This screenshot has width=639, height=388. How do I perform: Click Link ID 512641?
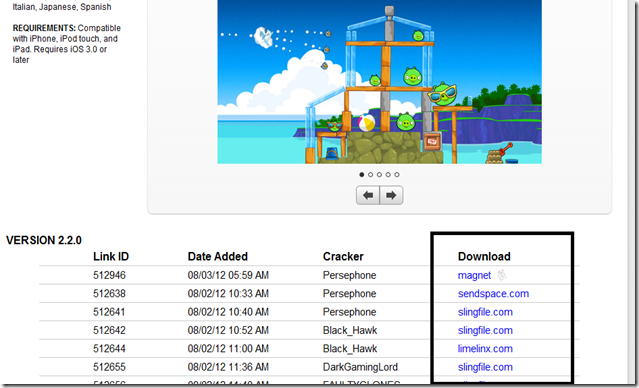point(109,312)
